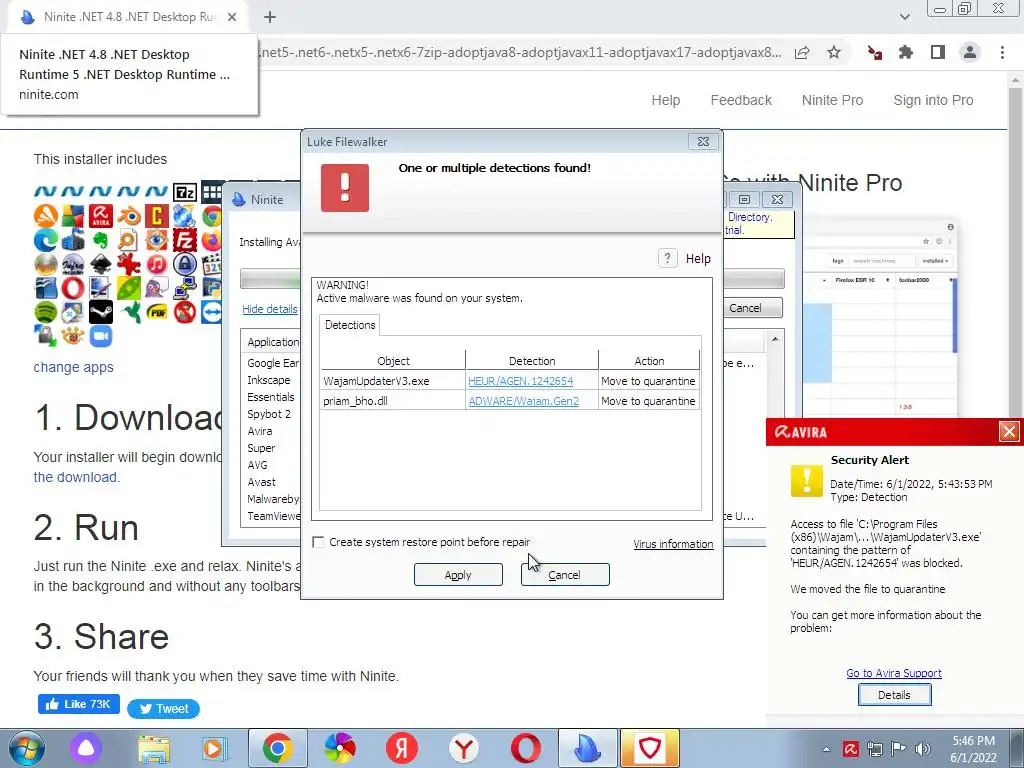Click Cancel in the Luke Filewalker dialog
The image size is (1024, 768).
565,575
